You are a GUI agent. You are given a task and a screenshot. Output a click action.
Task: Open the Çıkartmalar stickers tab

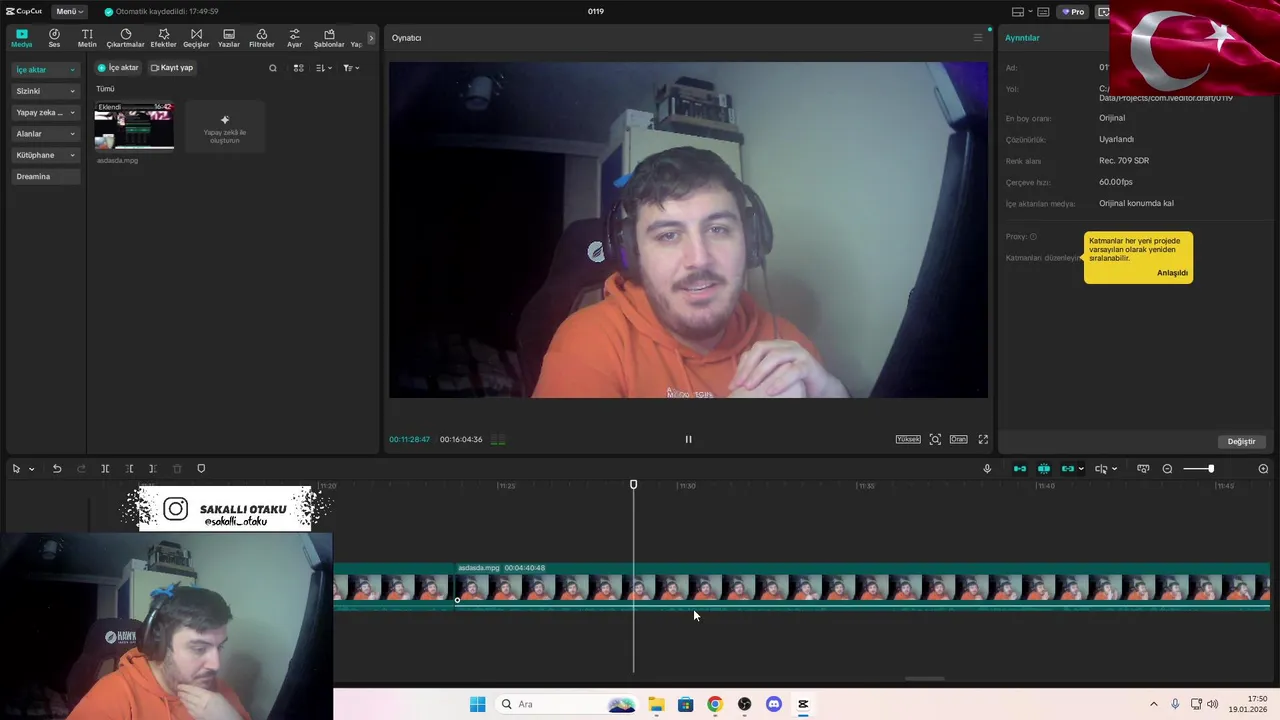[x=125, y=38]
